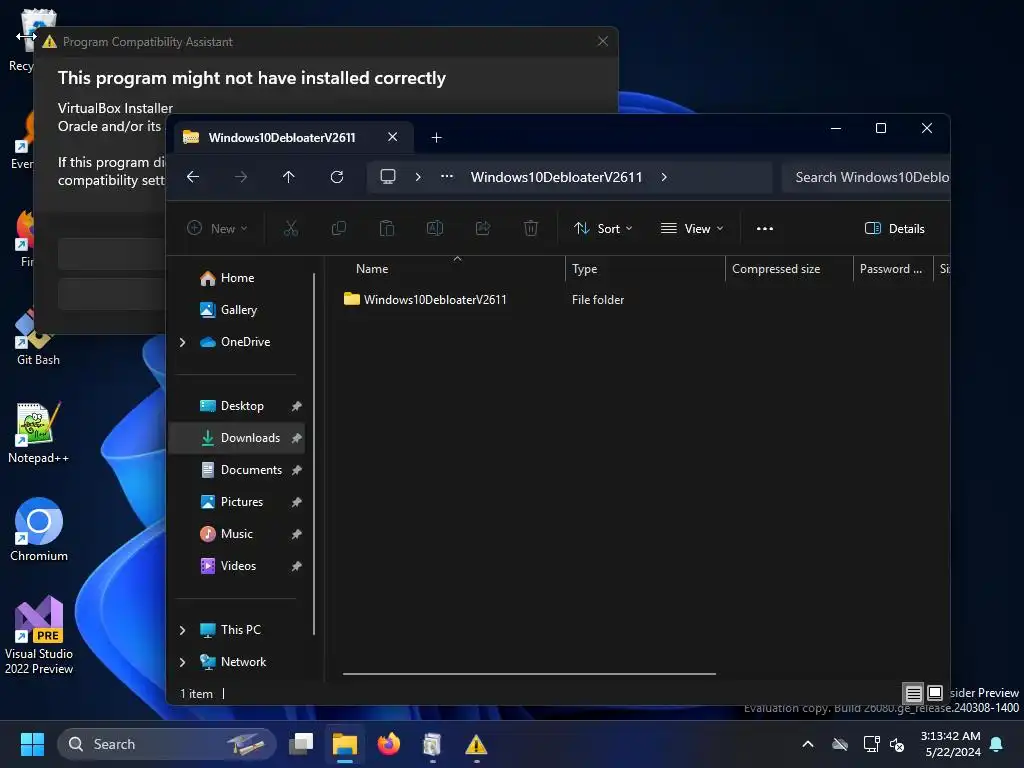The width and height of the screenshot is (1024, 768).
Task: Click the navigation pane vertical scrollbar
Action: [314, 455]
